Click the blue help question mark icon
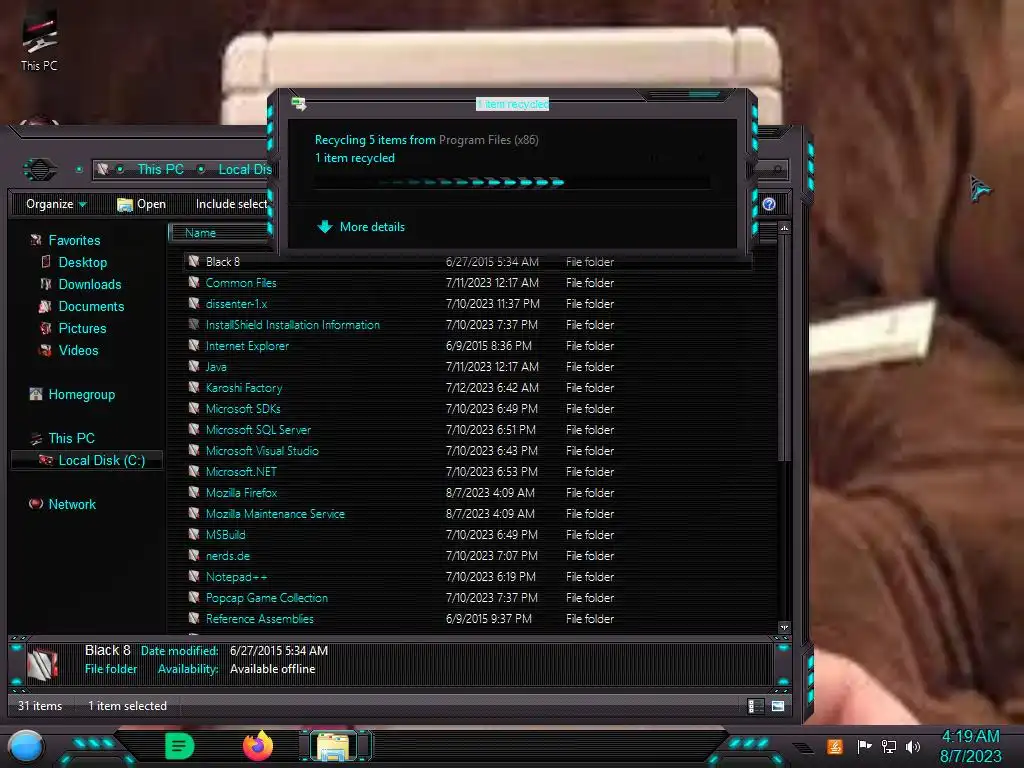 pyautogui.click(x=769, y=204)
